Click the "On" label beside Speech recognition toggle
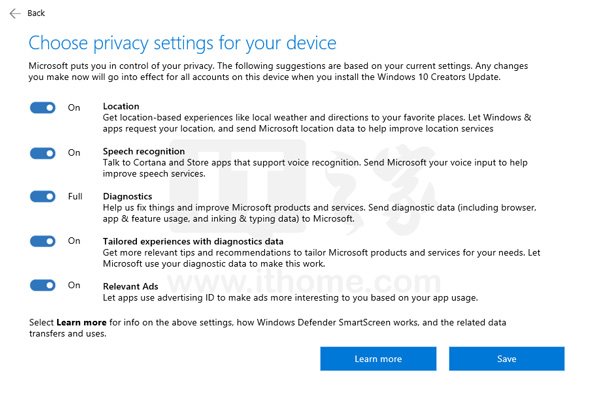600x393 pixels. tap(74, 153)
